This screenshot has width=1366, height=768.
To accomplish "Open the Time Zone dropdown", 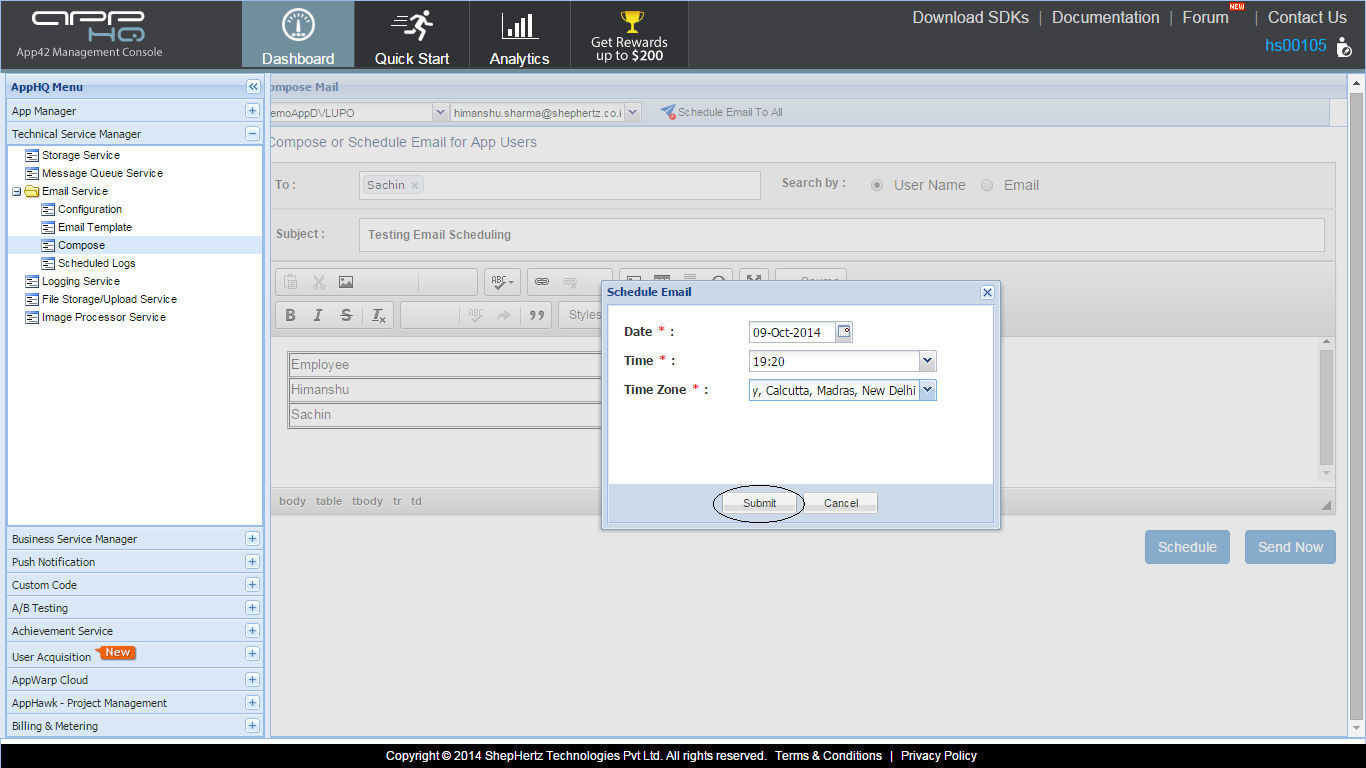I will [x=927, y=390].
